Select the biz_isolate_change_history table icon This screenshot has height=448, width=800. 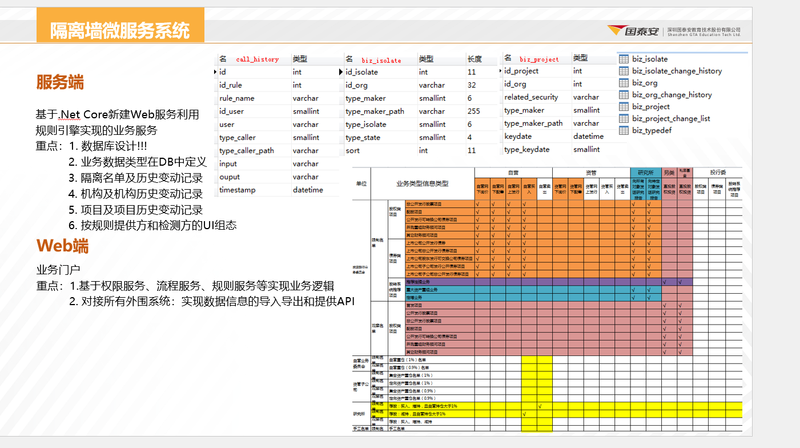point(623,71)
